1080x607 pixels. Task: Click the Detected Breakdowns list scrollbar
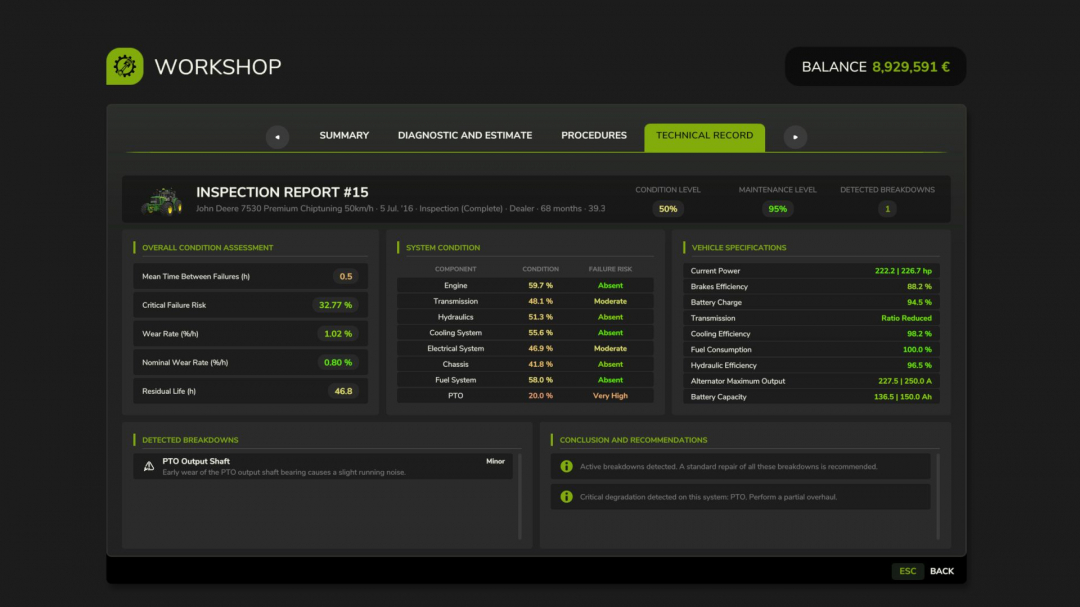(520, 496)
